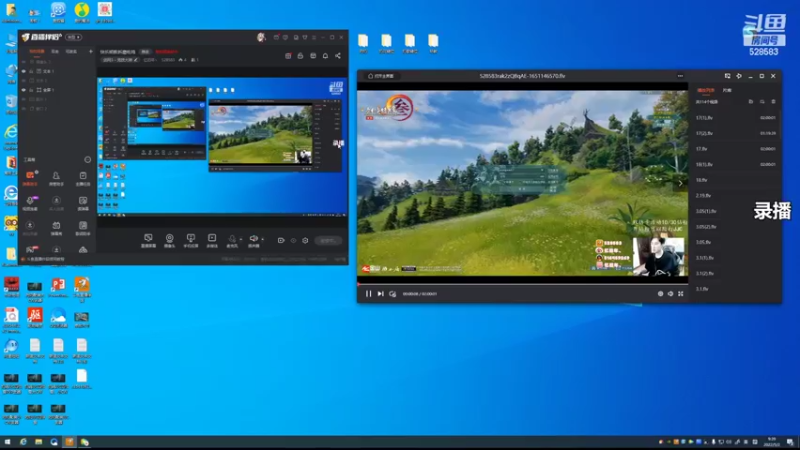Select 17(2).flv in the playlist
800x450 pixels.
point(735,133)
